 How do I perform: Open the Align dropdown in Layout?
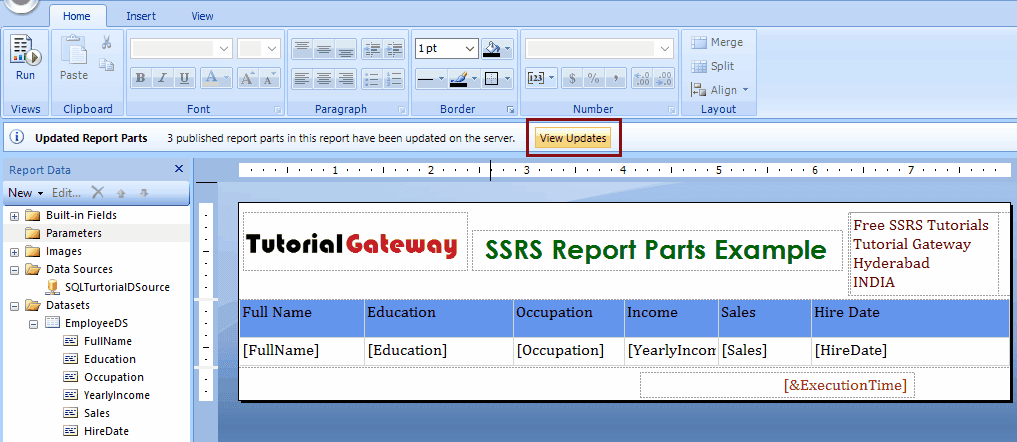point(719,90)
